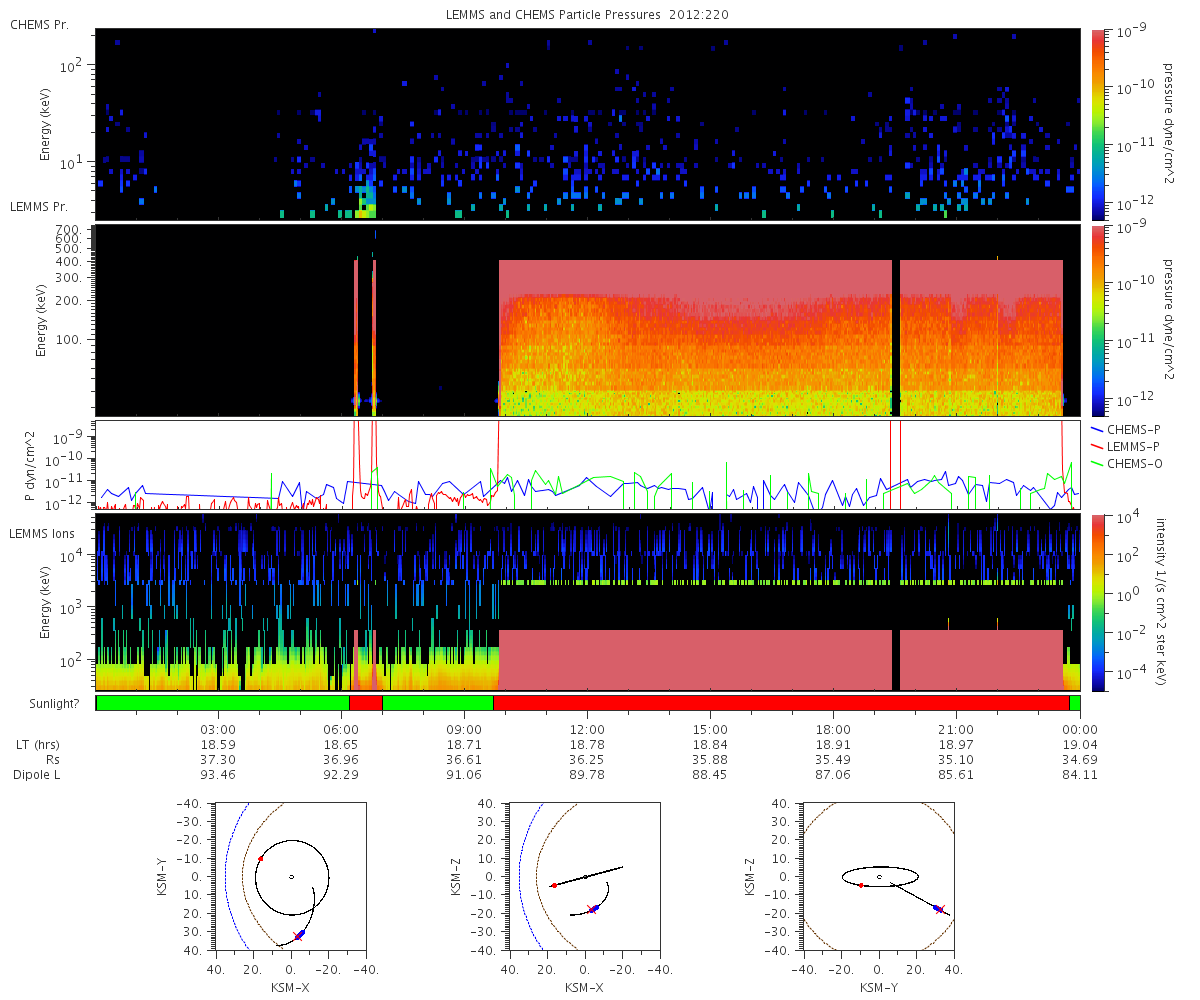The image size is (1200, 1000).
Task: Click the CHEMS-O legend entry
Action: tap(1136, 463)
